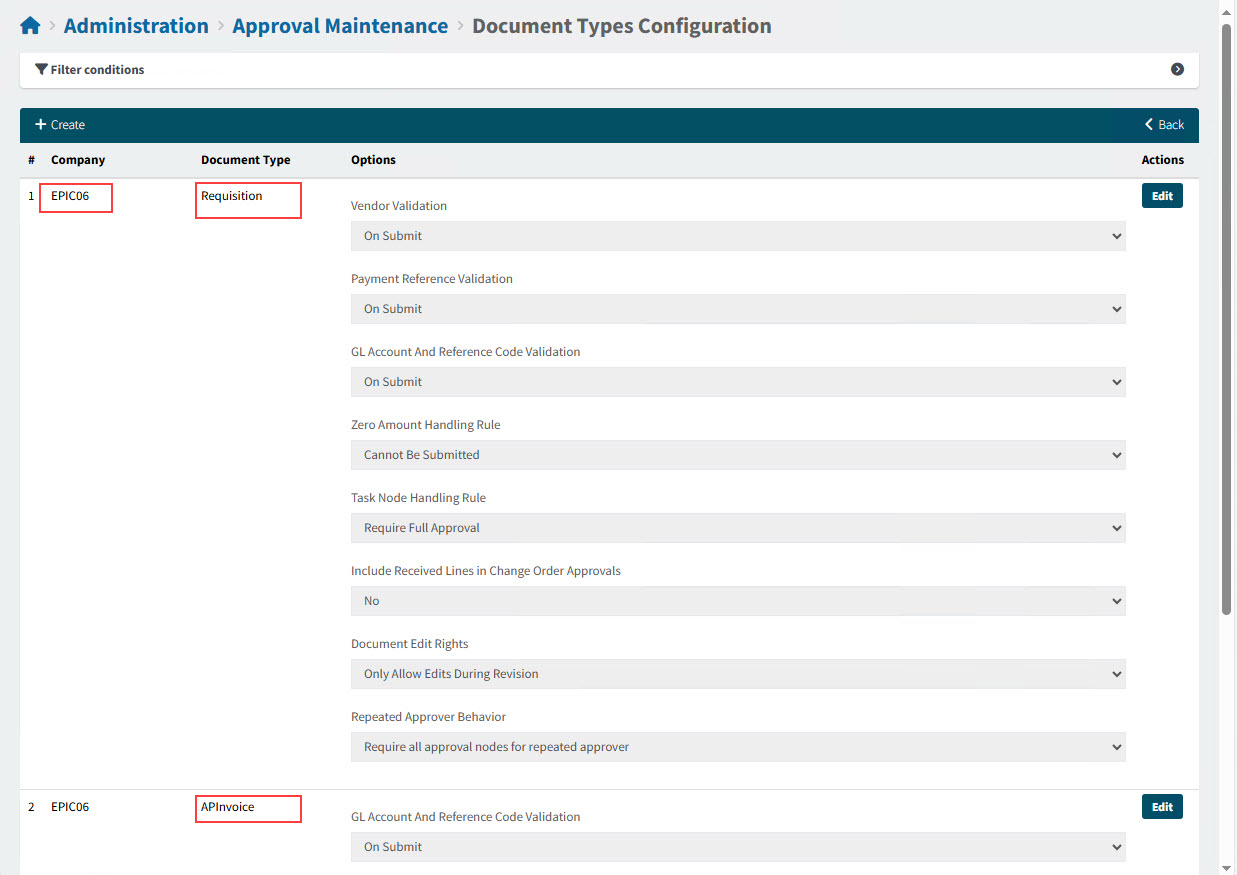Open Include Received Lines dropdown

coord(737,601)
